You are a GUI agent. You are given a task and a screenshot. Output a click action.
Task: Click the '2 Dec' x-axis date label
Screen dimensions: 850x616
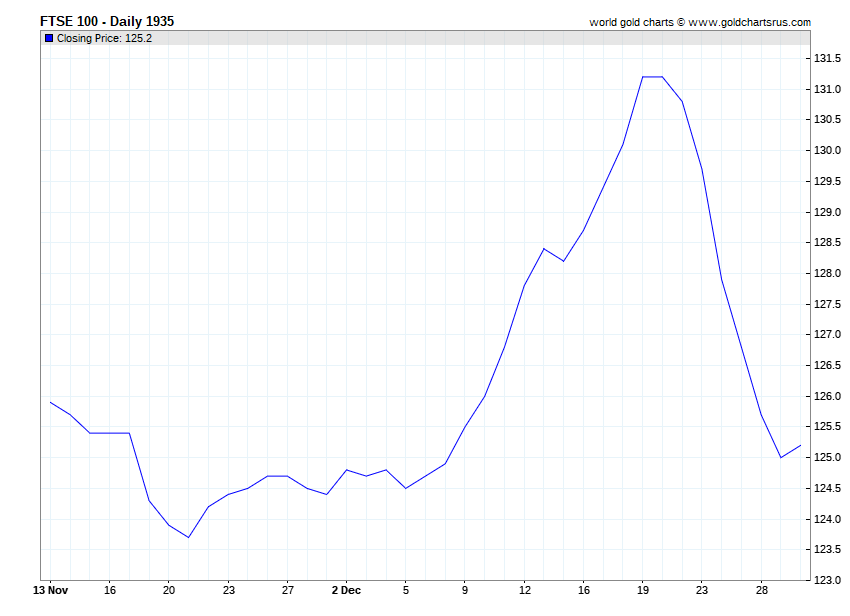[x=346, y=590]
